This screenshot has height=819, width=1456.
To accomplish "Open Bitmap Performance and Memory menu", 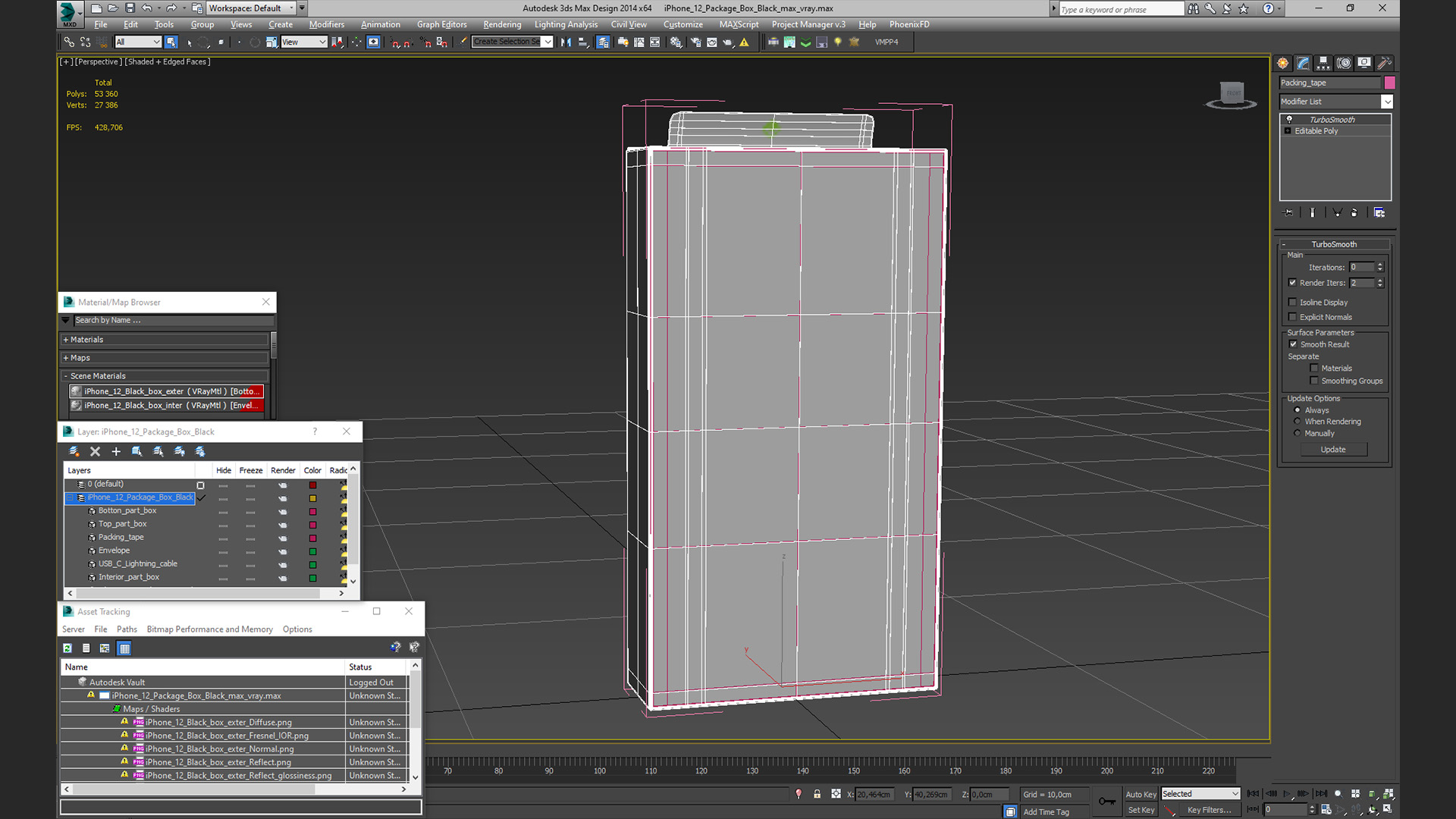I will 209,629.
